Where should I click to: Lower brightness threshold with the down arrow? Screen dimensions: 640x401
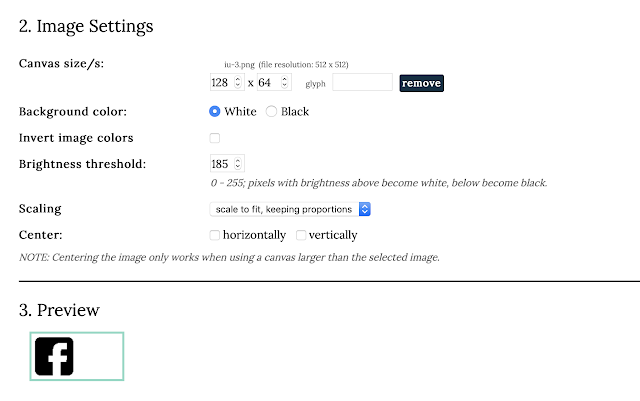click(x=237, y=167)
